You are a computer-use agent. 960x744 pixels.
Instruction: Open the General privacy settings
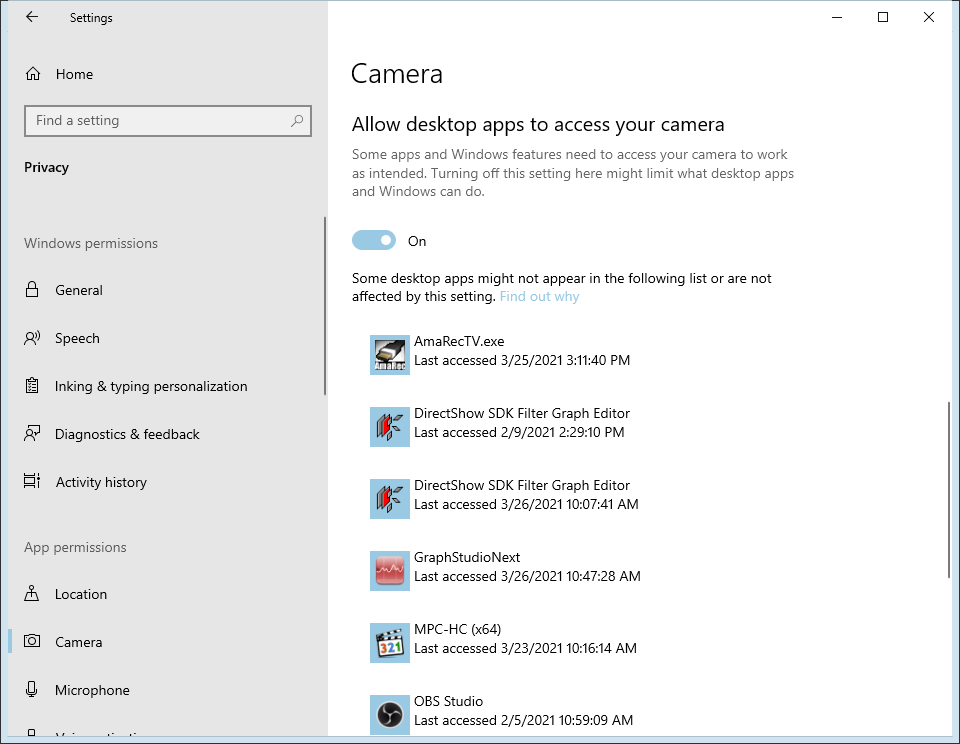[79, 290]
